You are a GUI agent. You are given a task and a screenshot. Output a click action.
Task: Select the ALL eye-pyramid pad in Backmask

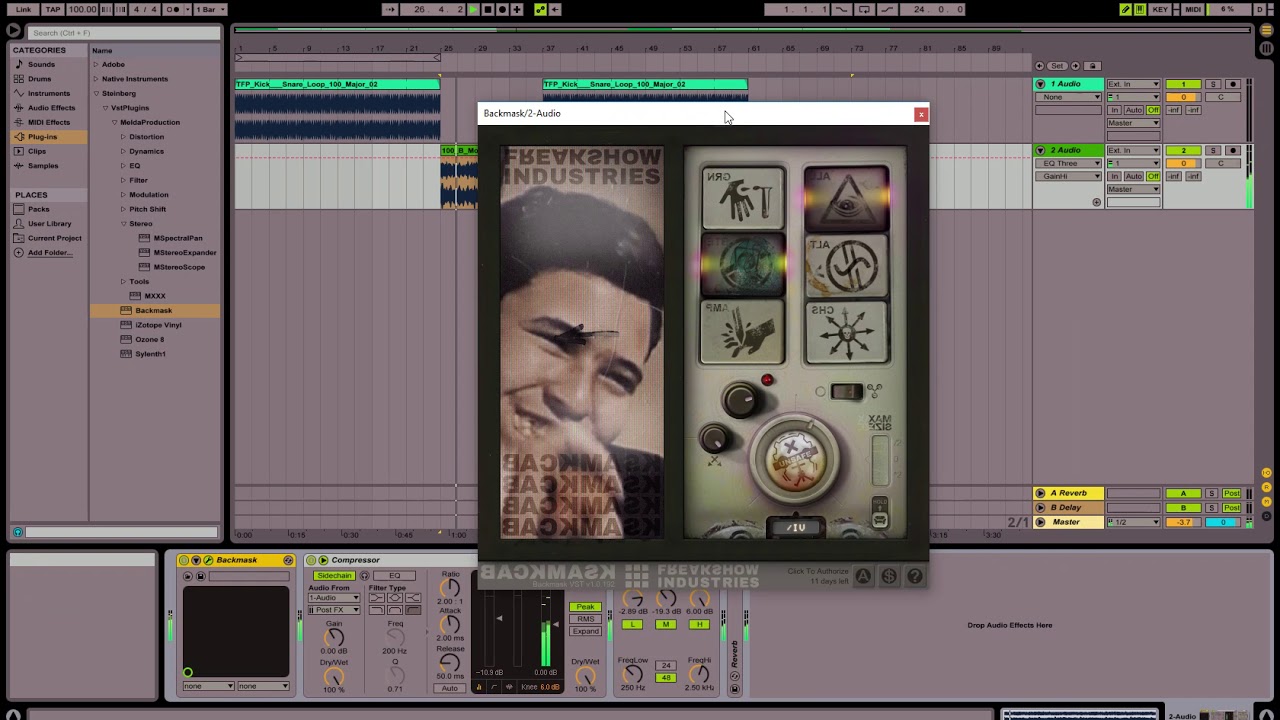click(846, 198)
